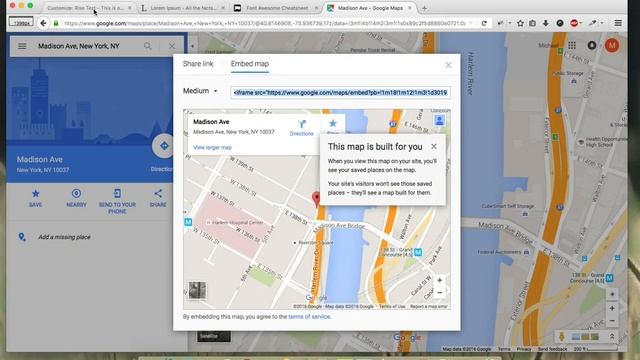
Task: Click the browser URL address bar
Action: (264, 23)
